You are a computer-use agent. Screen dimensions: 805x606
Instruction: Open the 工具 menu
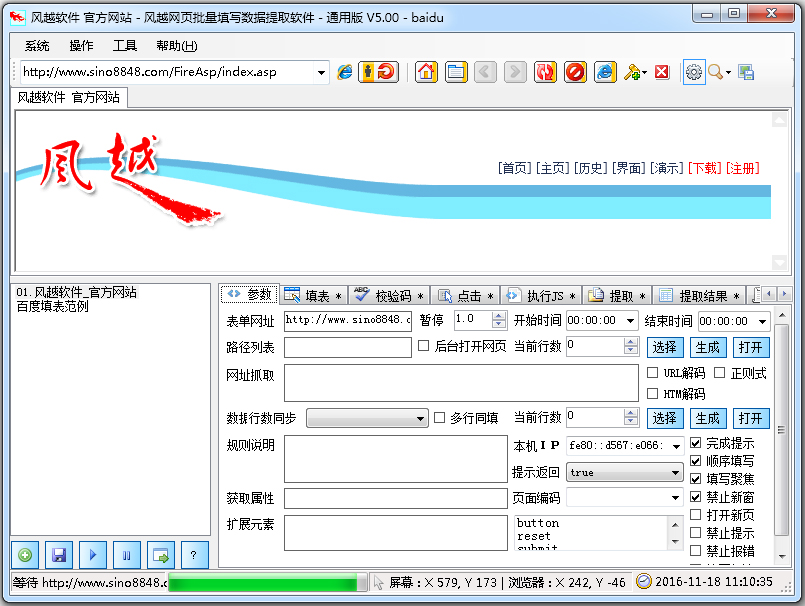click(125, 46)
